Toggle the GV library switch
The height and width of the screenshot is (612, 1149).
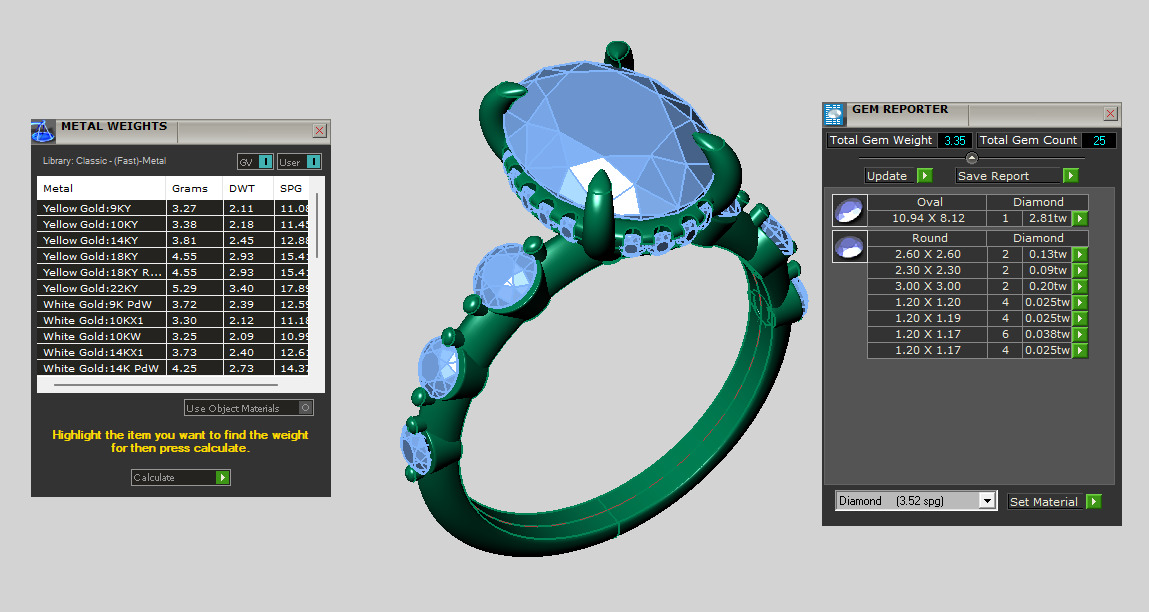tap(255, 162)
